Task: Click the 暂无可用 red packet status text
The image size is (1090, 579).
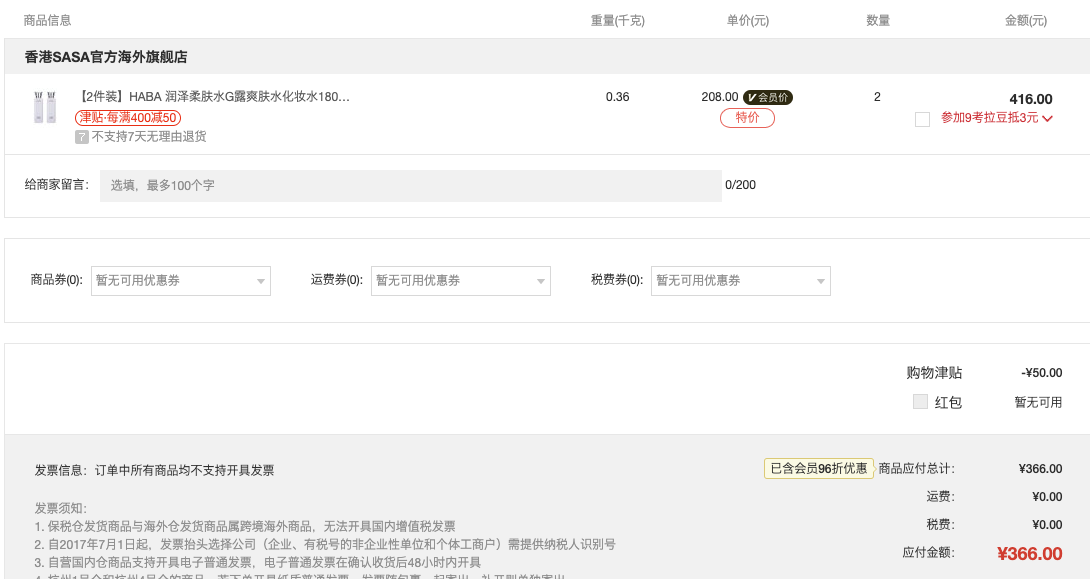Action: [x=1038, y=402]
